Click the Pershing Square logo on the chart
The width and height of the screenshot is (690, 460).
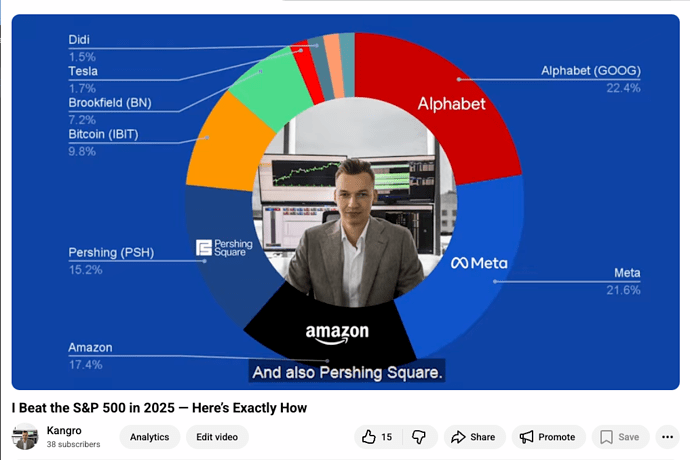pyautogui.click(x=224, y=248)
